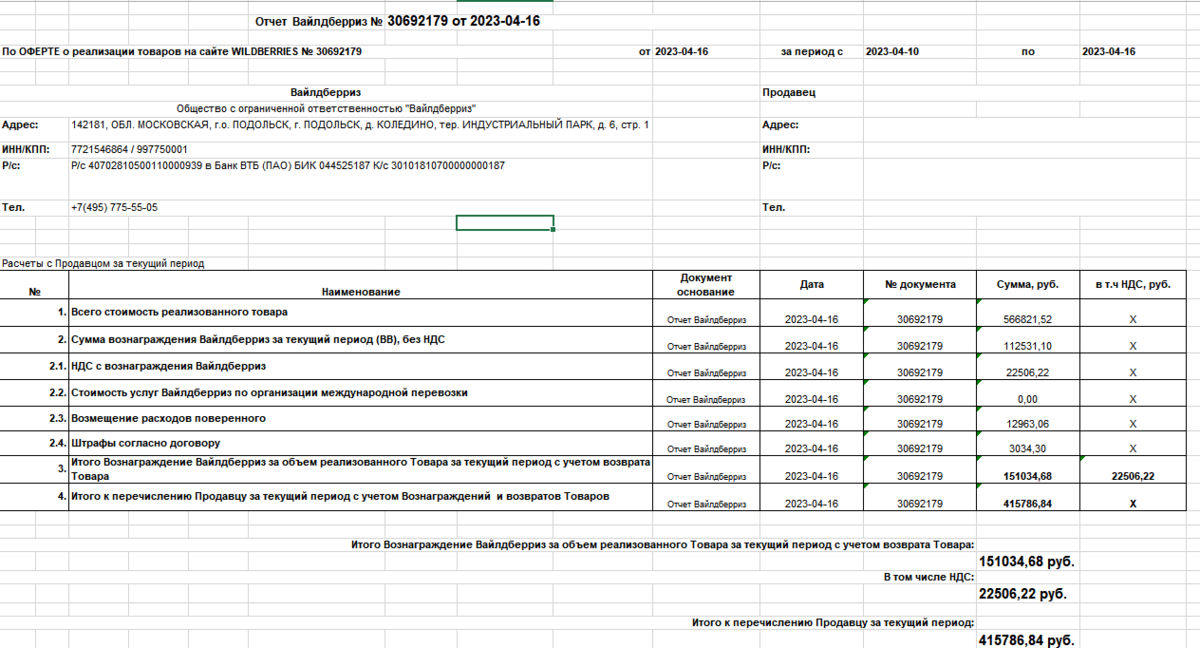Select "НДС с вознаграждения Вайлдберриз" row name

[x=168, y=366]
